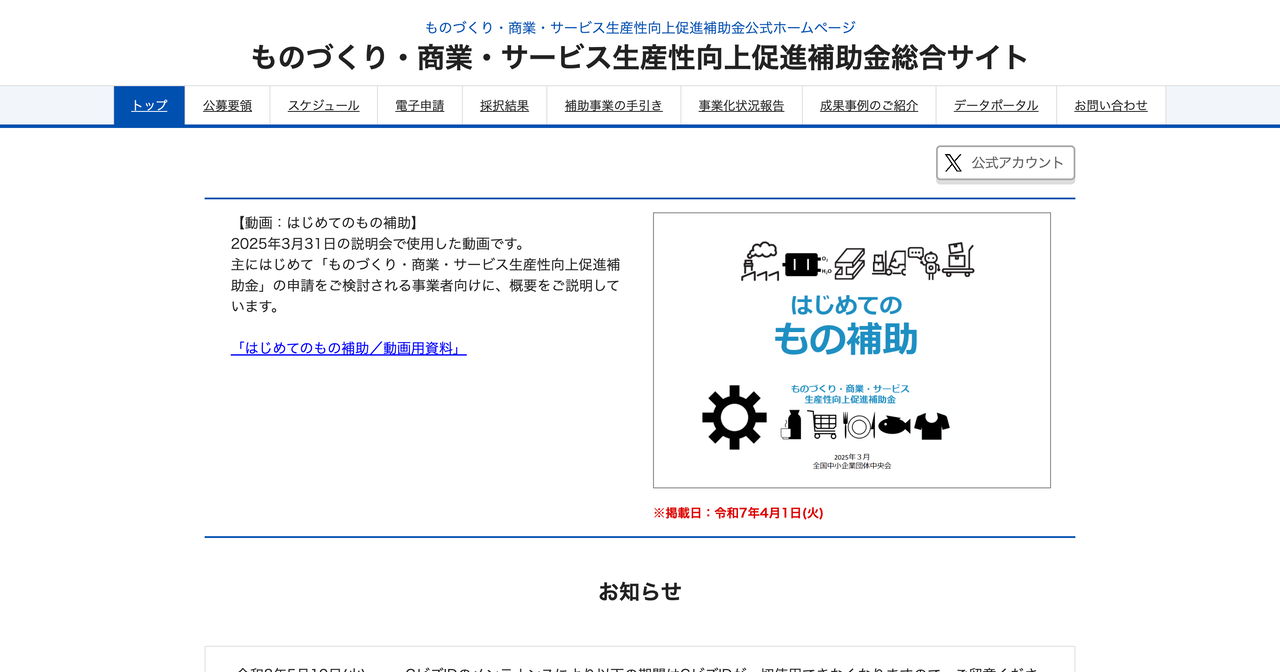Select 電子申請 in navigation bar
The width and height of the screenshot is (1280, 672).
pyautogui.click(x=419, y=105)
